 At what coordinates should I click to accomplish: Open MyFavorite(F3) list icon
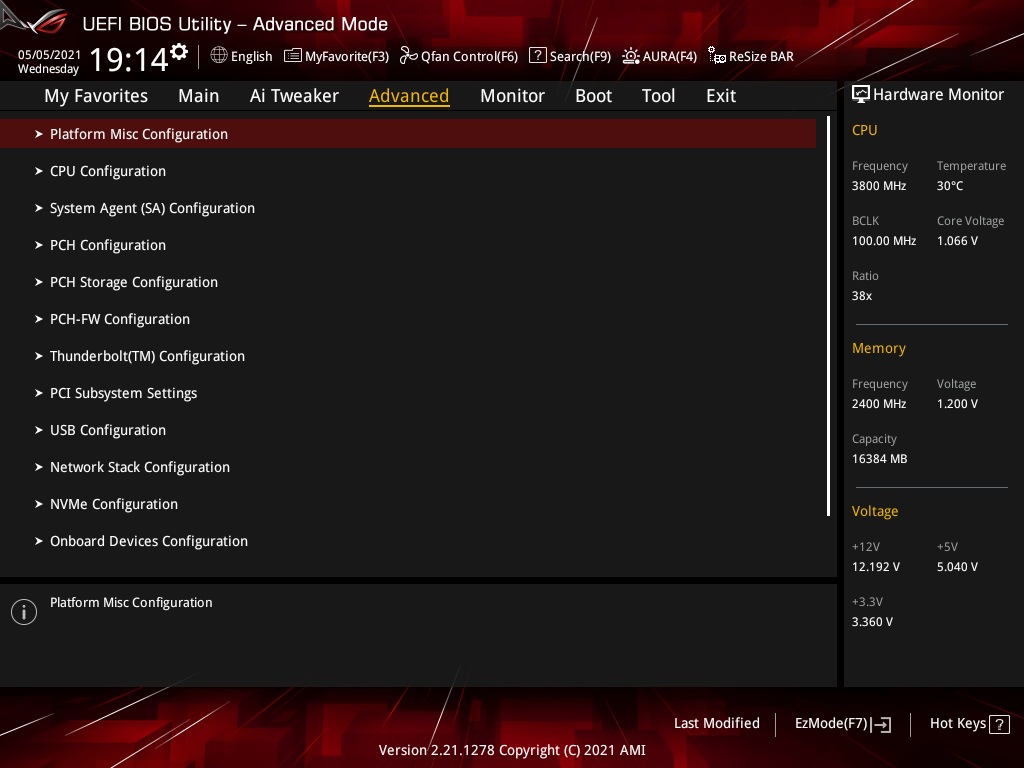pos(293,56)
